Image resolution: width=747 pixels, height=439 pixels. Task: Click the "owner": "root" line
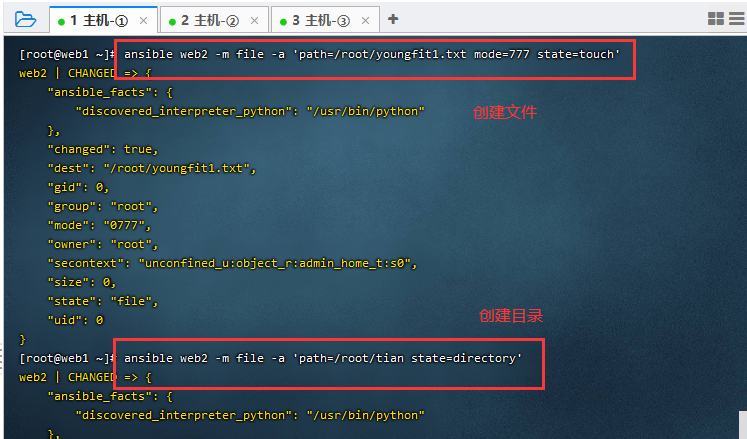[x=102, y=244]
